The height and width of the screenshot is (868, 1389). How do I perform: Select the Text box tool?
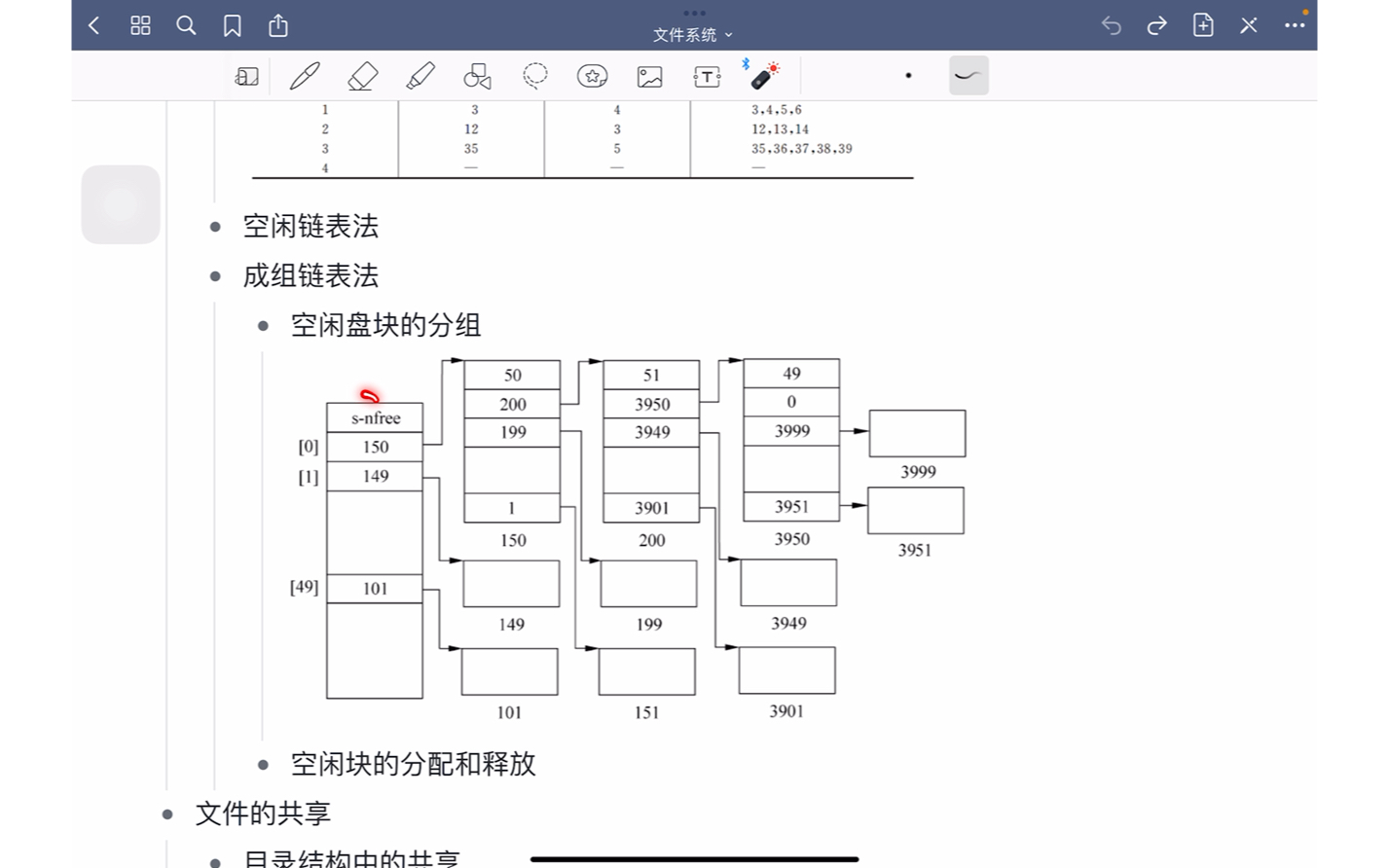point(708,75)
